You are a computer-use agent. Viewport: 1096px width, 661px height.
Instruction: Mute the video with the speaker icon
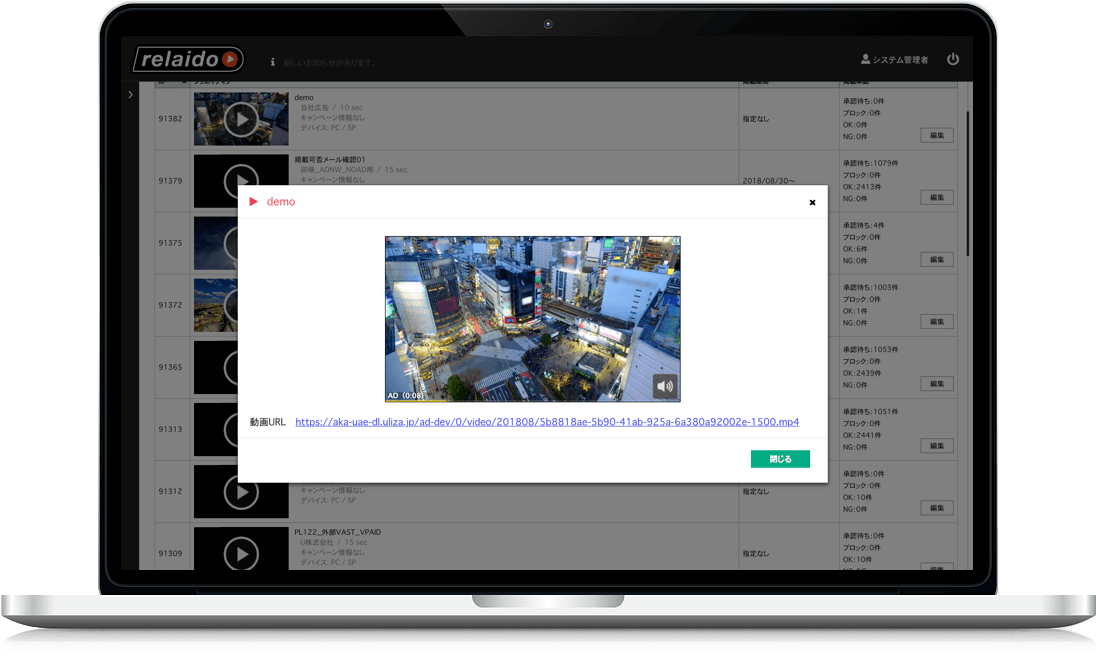click(665, 385)
